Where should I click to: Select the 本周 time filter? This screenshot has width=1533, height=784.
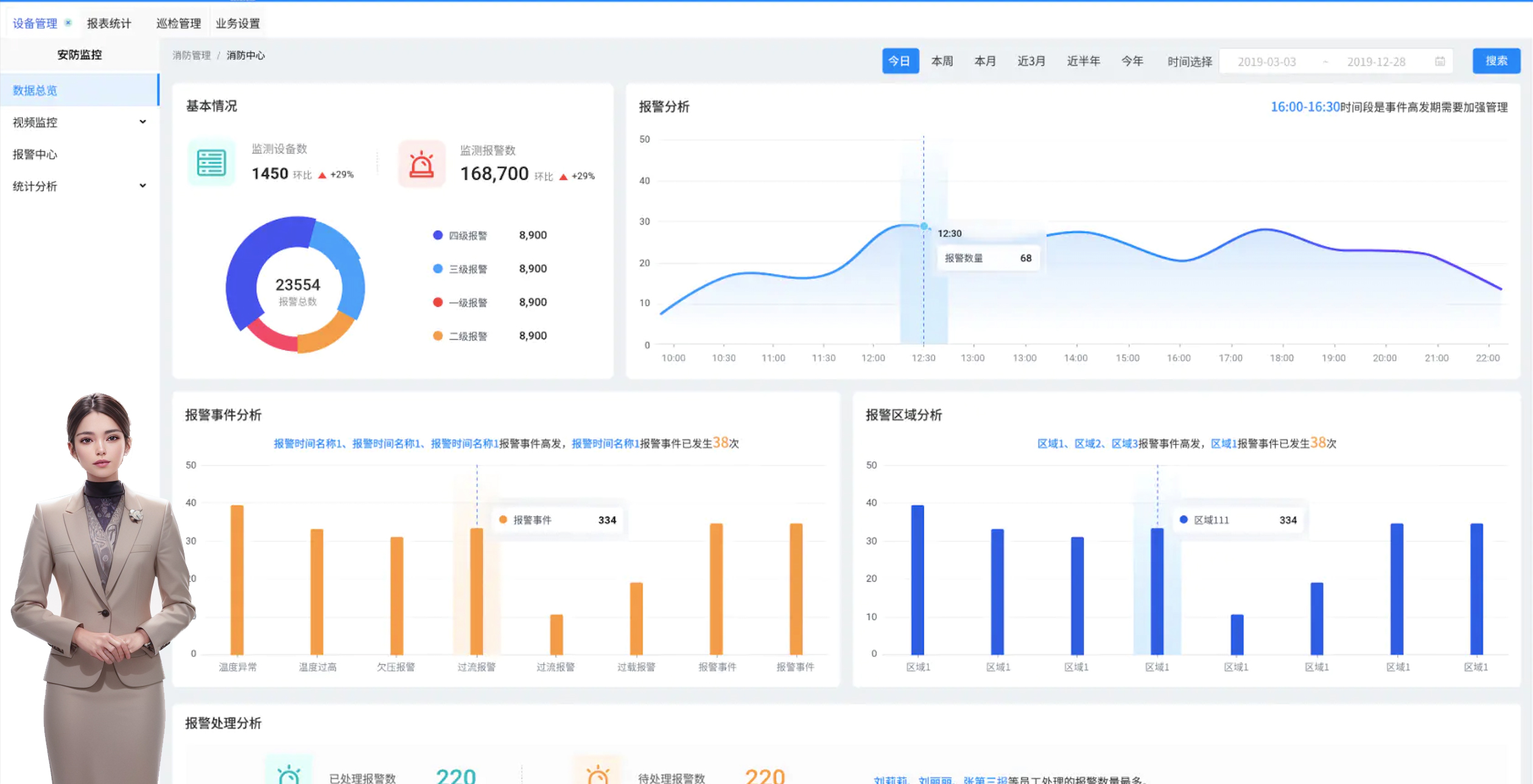point(942,61)
